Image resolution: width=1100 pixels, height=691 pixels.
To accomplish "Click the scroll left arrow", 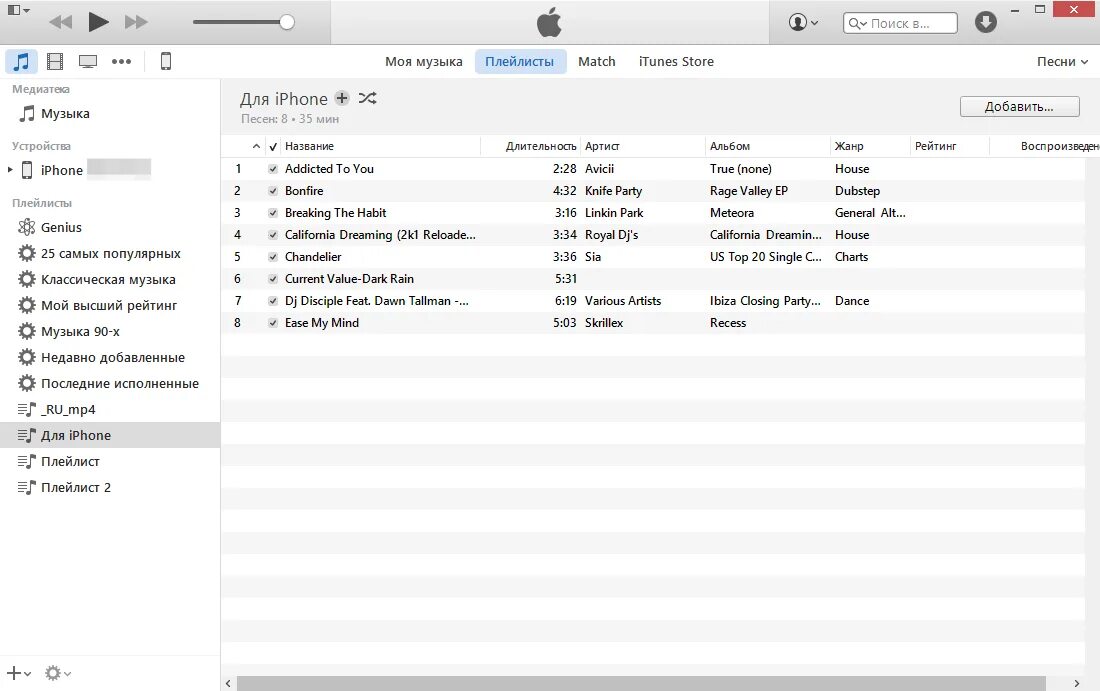I will (228, 683).
